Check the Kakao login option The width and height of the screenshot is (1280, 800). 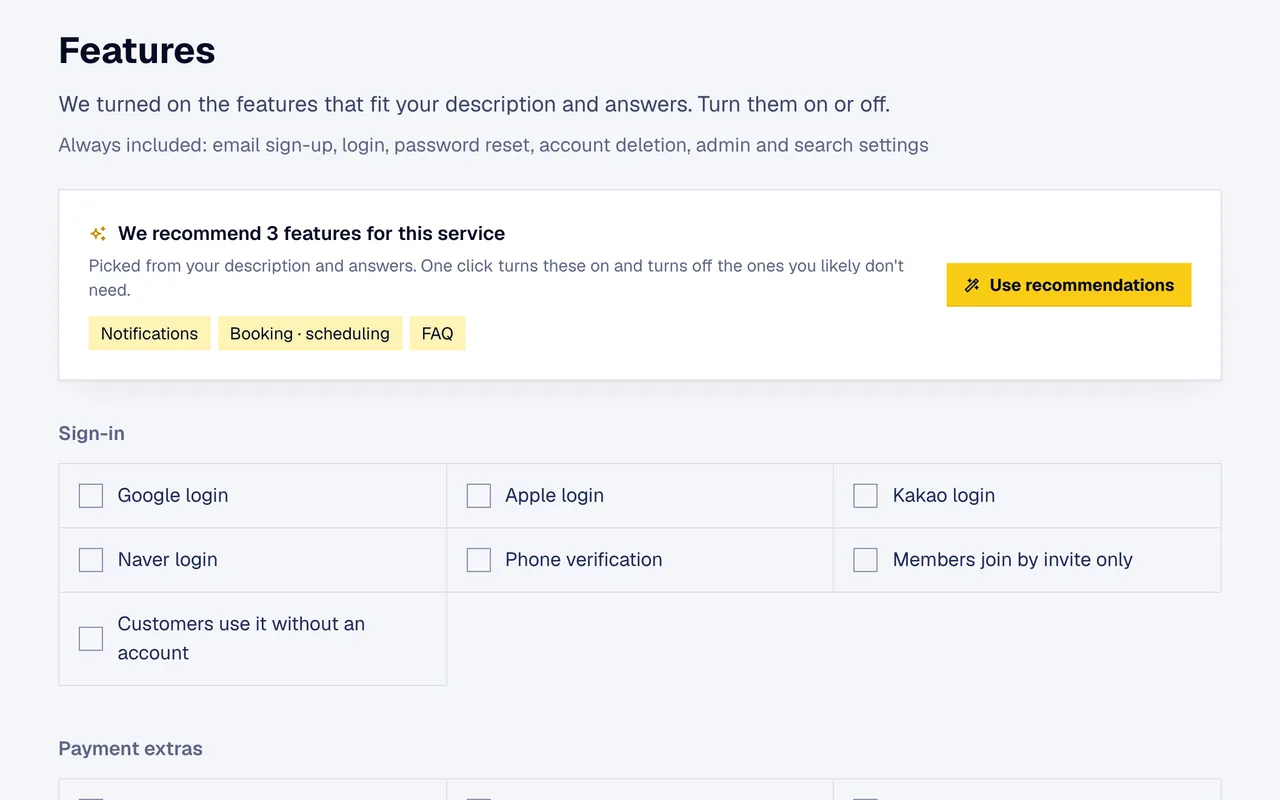(865, 496)
